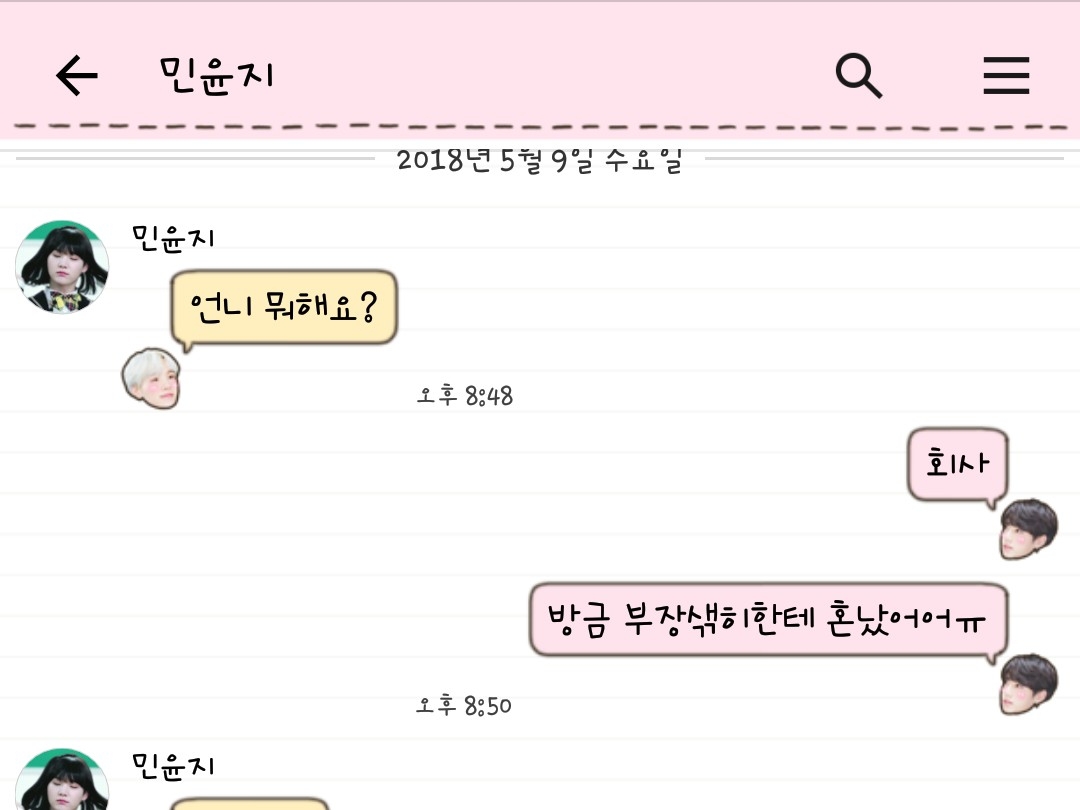
Task: Tap the chat title 민윤지 in header
Action: [x=216, y=75]
